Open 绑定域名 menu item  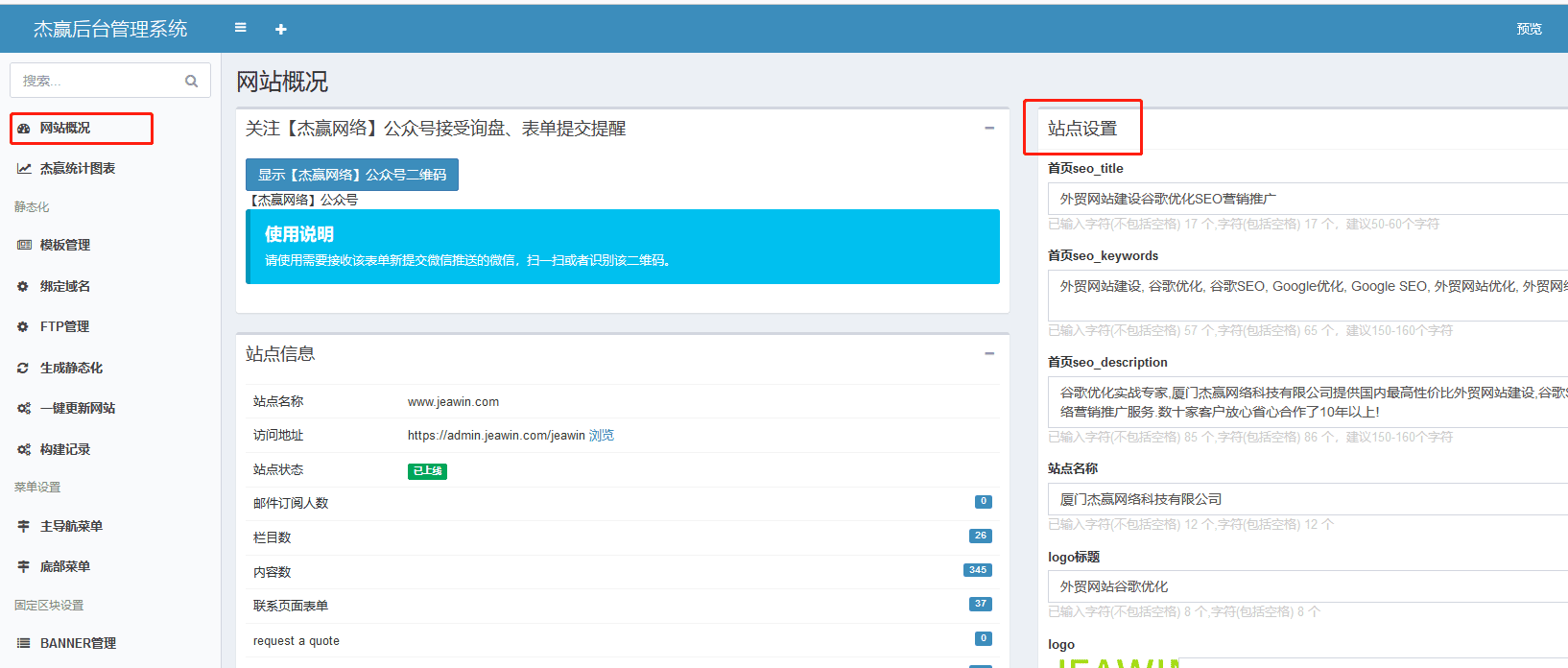click(x=65, y=287)
